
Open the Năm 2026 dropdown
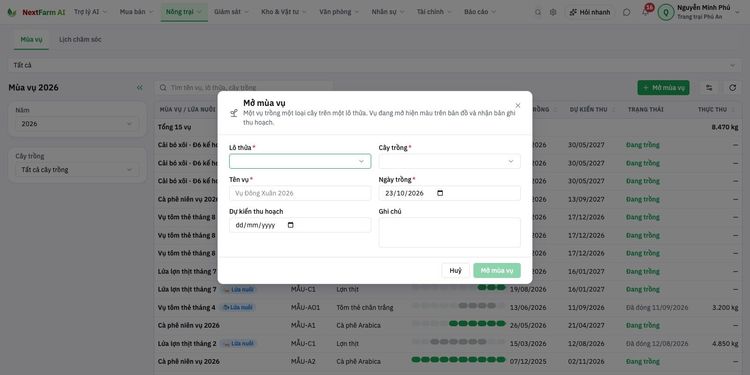[x=77, y=124]
